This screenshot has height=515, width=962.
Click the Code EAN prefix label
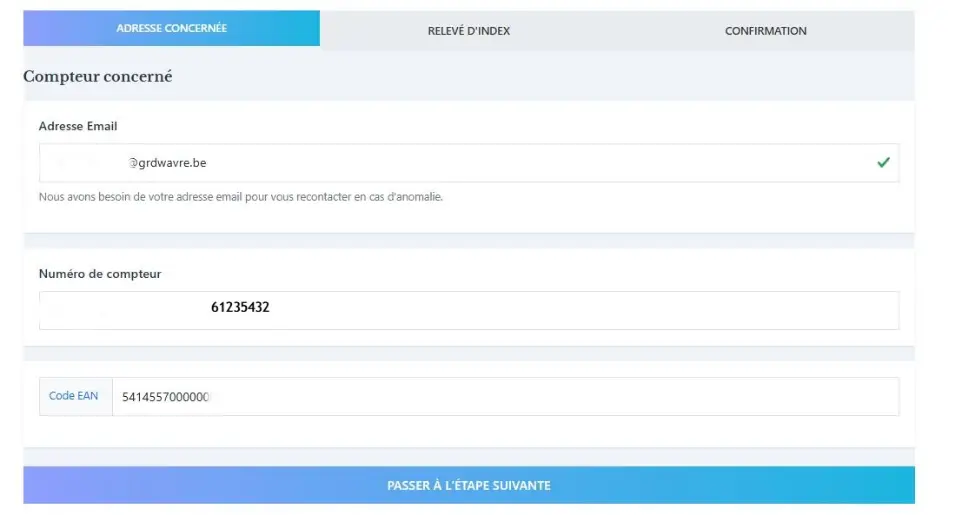click(x=74, y=396)
